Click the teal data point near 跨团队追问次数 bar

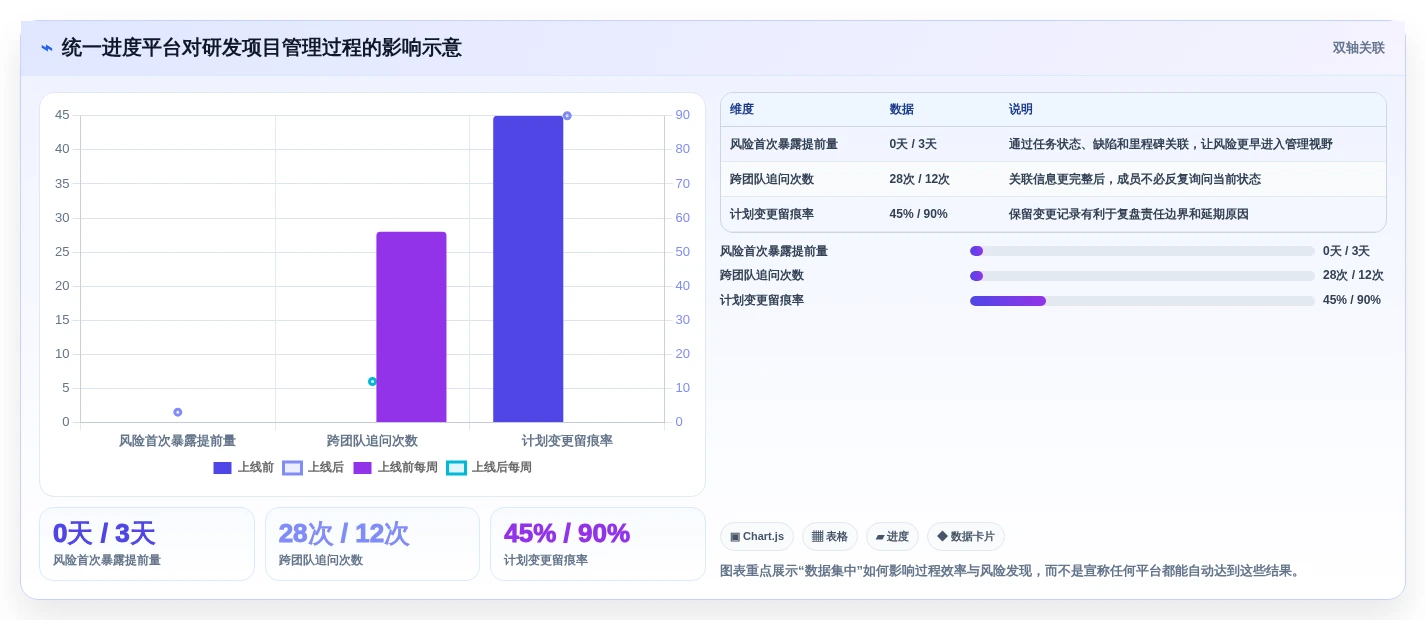point(372,381)
